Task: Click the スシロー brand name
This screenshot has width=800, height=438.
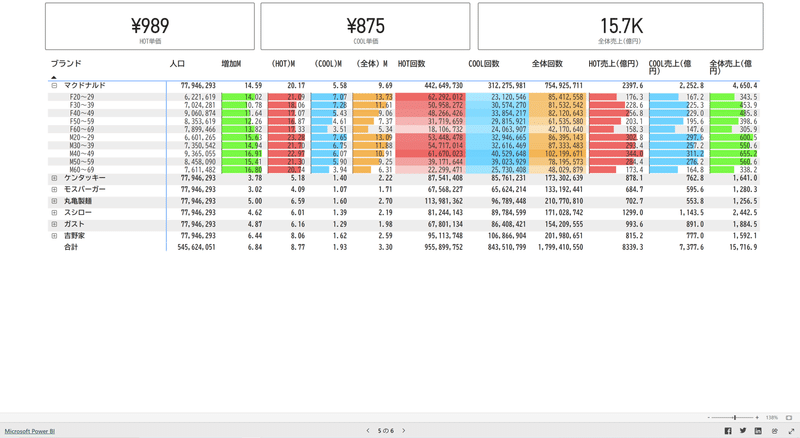Action: pyautogui.click(x=78, y=212)
